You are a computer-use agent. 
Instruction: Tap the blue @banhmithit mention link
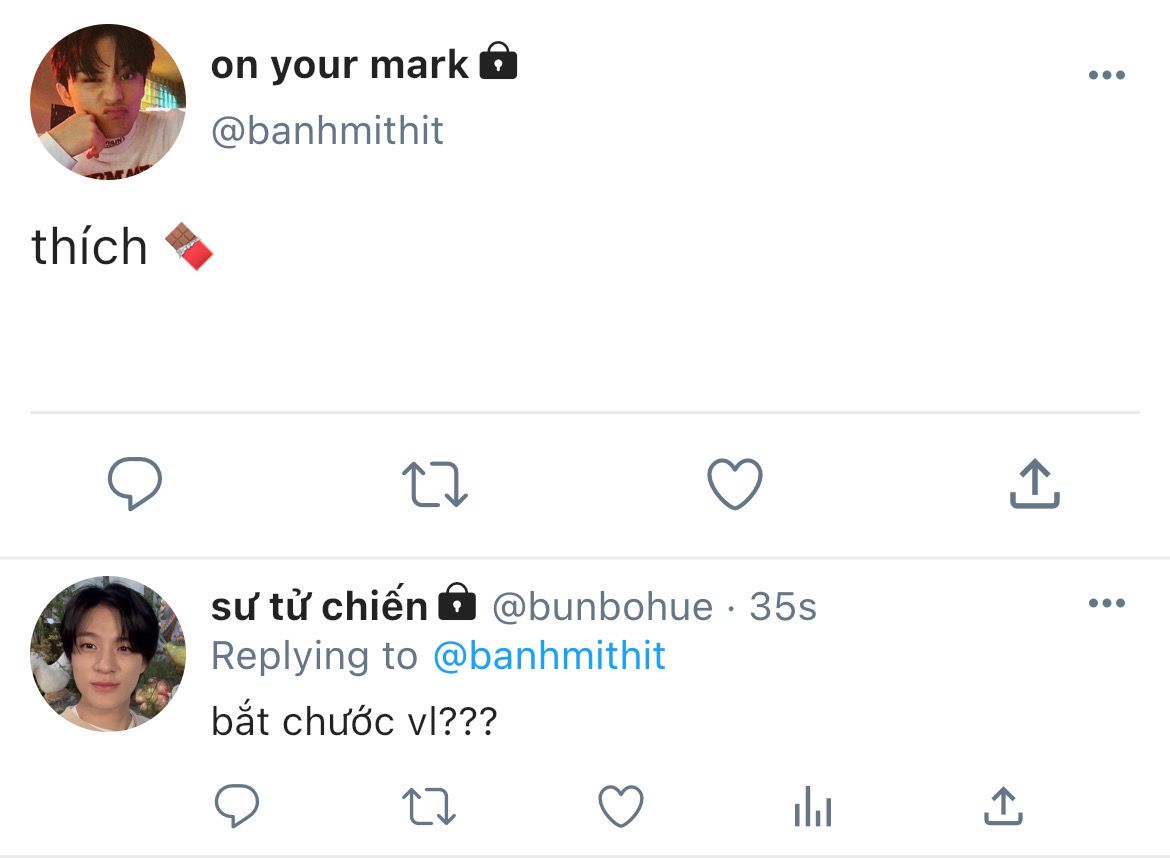(x=549, y=657)
